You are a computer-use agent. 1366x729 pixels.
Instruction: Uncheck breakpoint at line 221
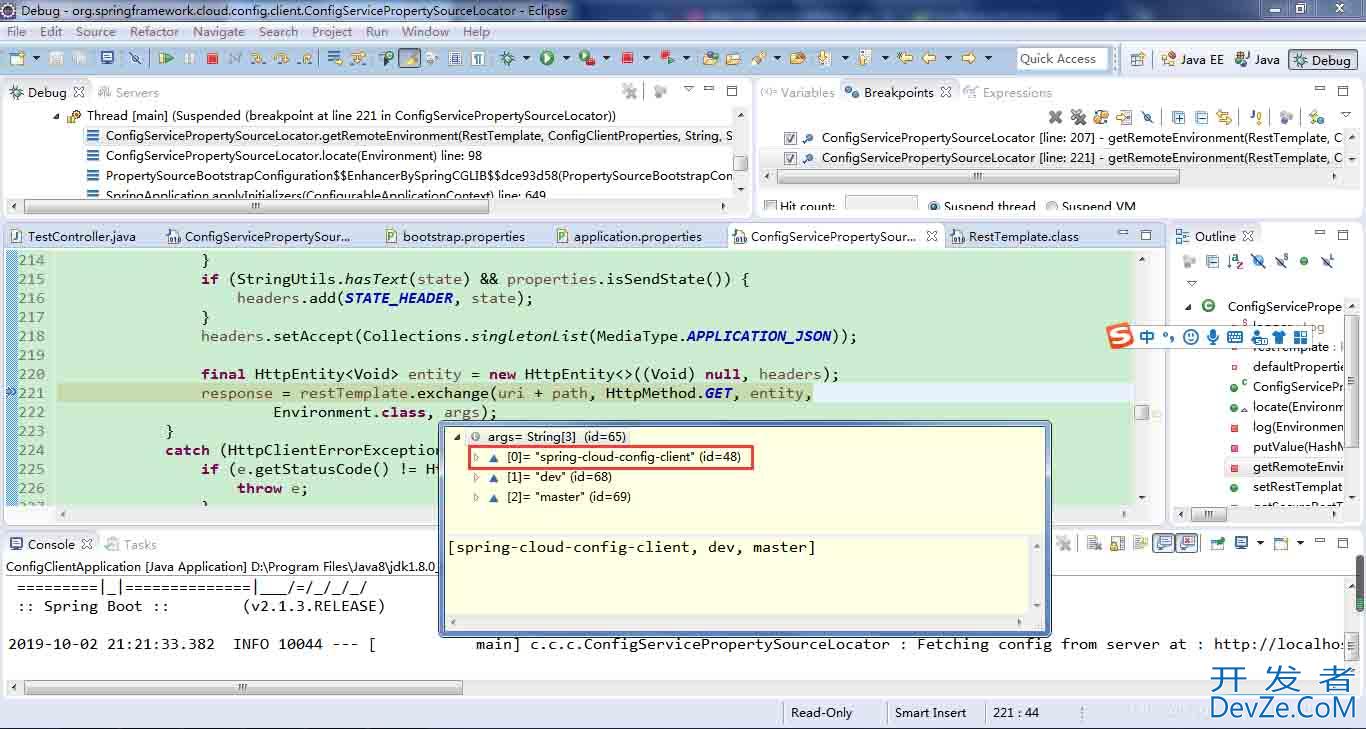791,158
